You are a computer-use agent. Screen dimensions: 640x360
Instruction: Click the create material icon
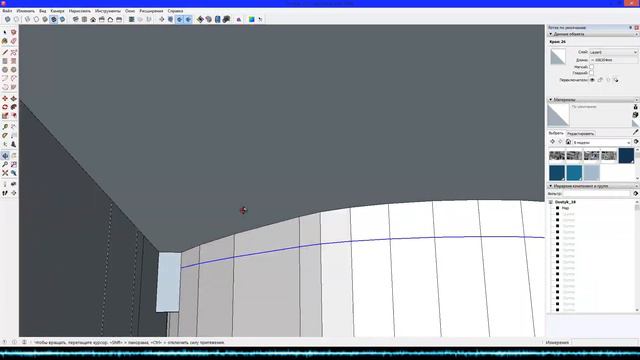tap(635, 115)
